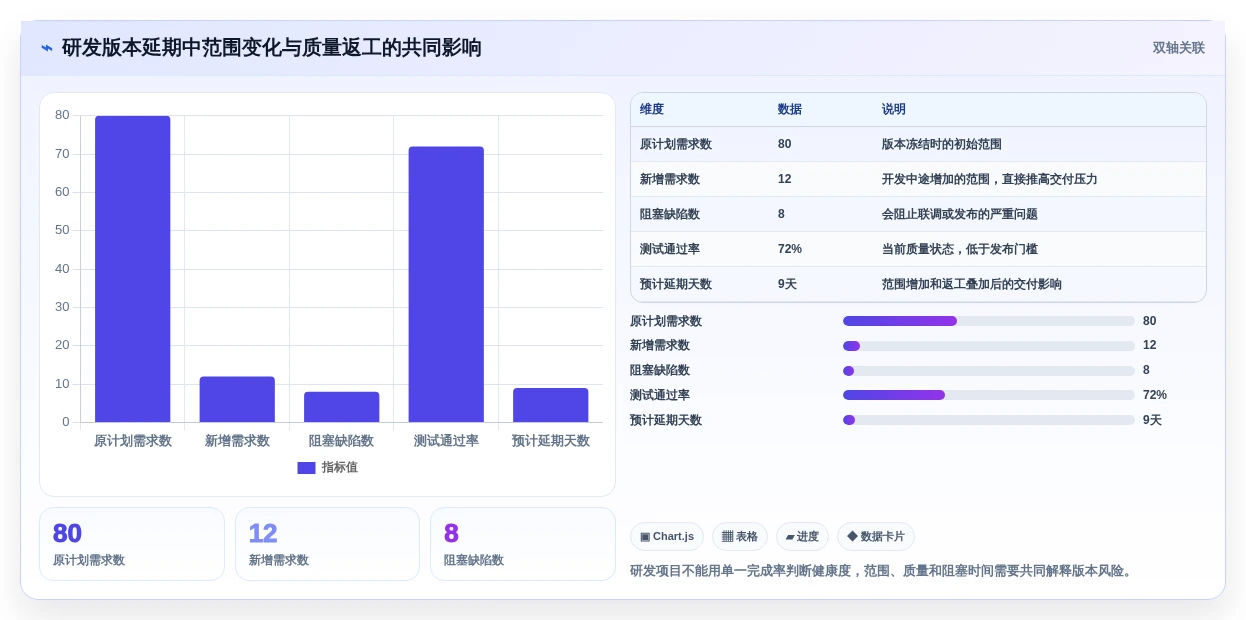
Task: Click the 预计延期天数 bar in the chart
Action: click(x=551, y=405)
